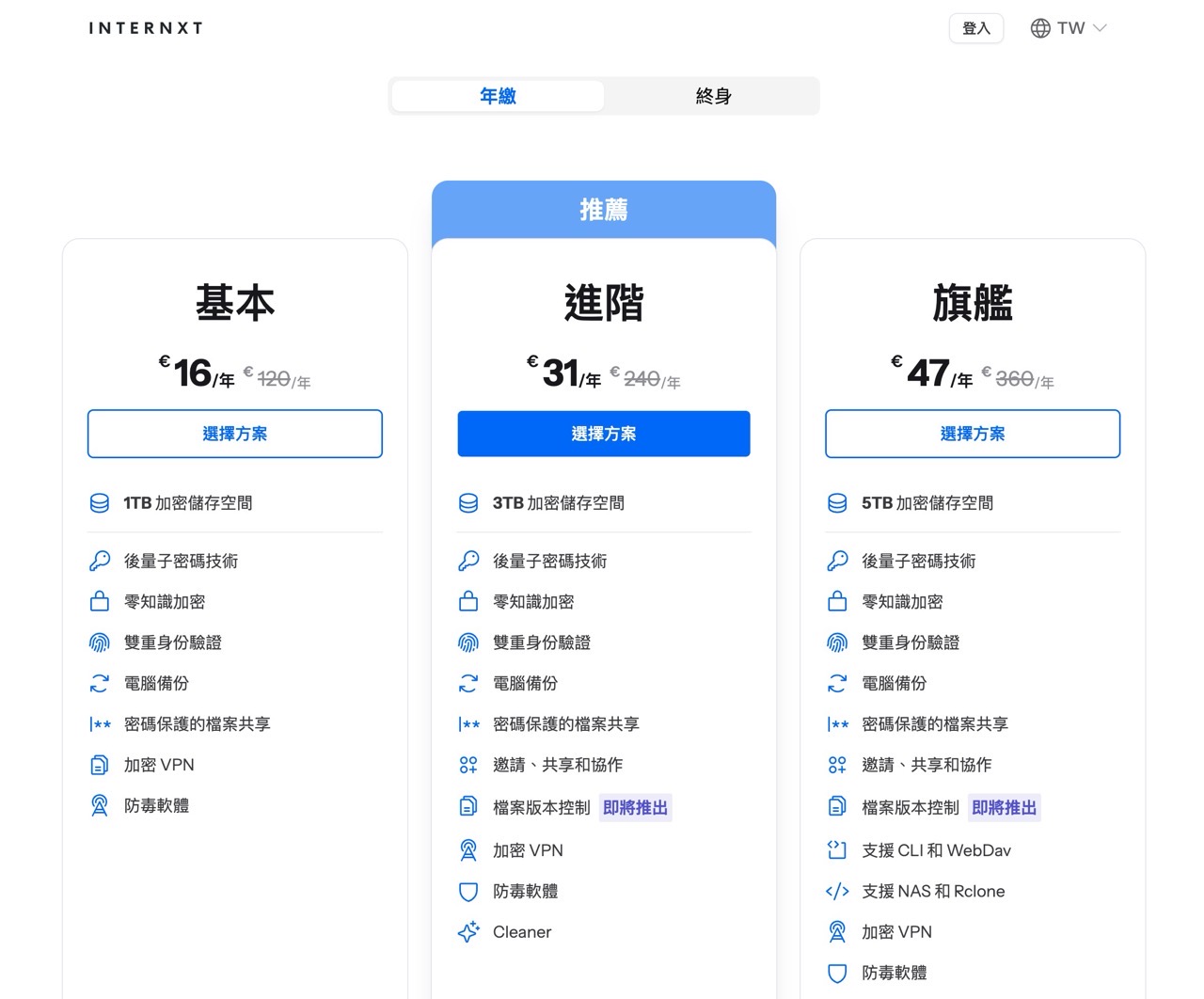
Task: Click the 即將推出 badge in 旗艦 plan
Action: click(x=1004, y=807)
